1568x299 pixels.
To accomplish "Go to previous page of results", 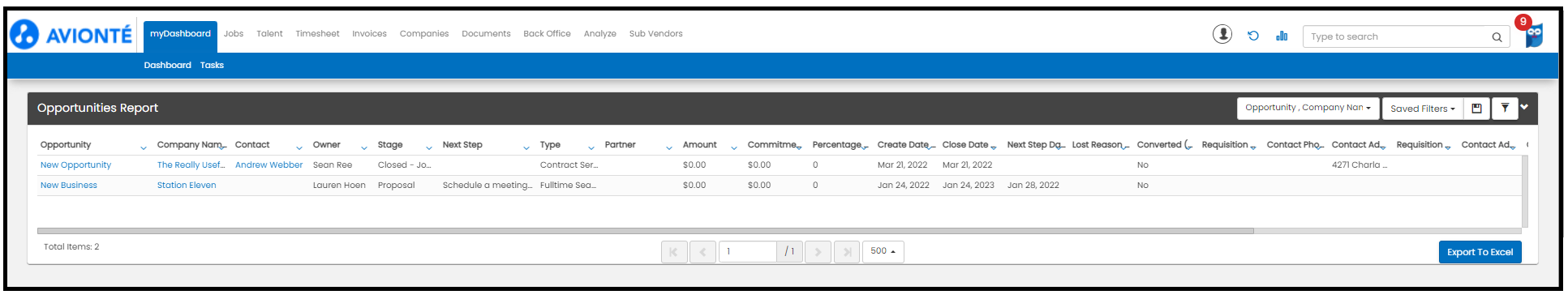I will [x=702, y=252].
